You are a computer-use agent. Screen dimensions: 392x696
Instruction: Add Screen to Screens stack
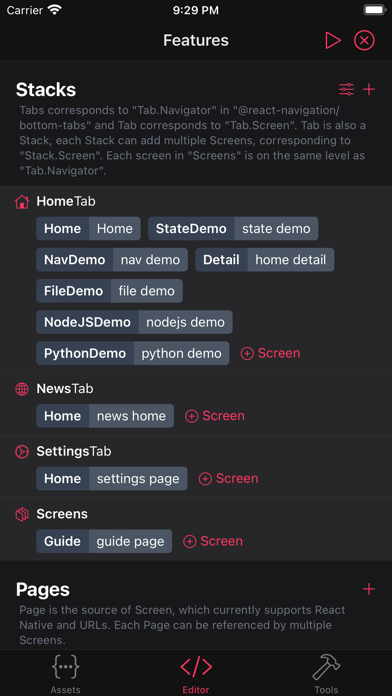tap(213, 541)
